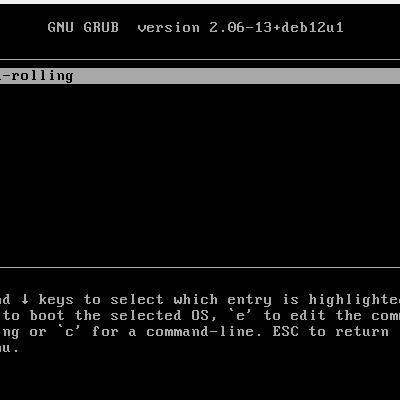Click the word "return" after ESC

[x=362, y=331]
